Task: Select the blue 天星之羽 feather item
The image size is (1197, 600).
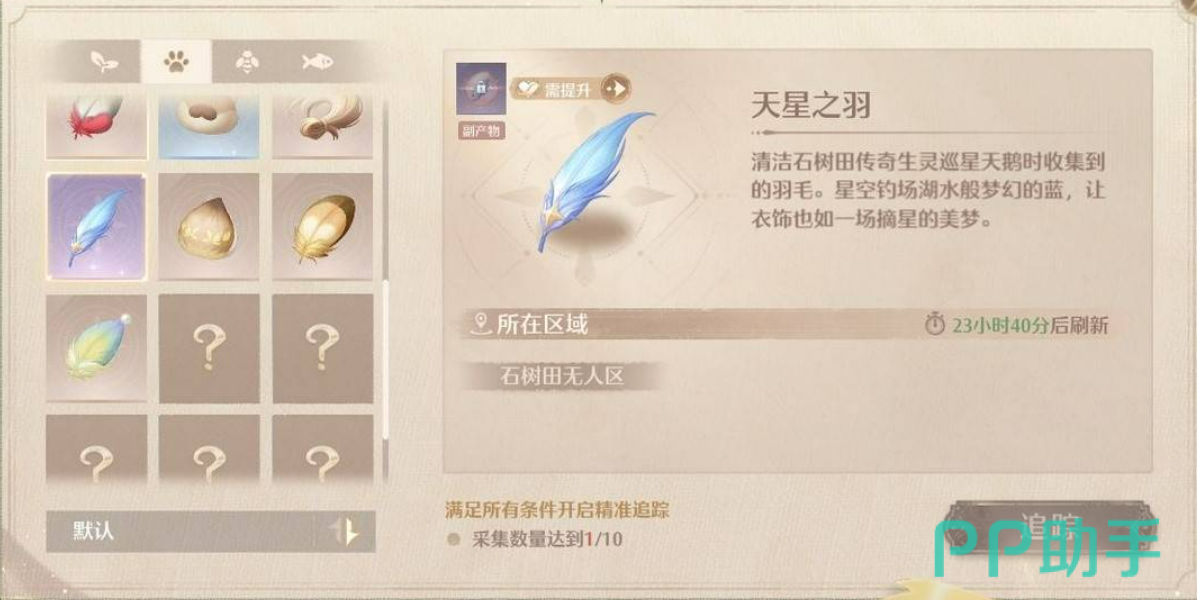Action: pyautogui.click(x=96, y=226)
